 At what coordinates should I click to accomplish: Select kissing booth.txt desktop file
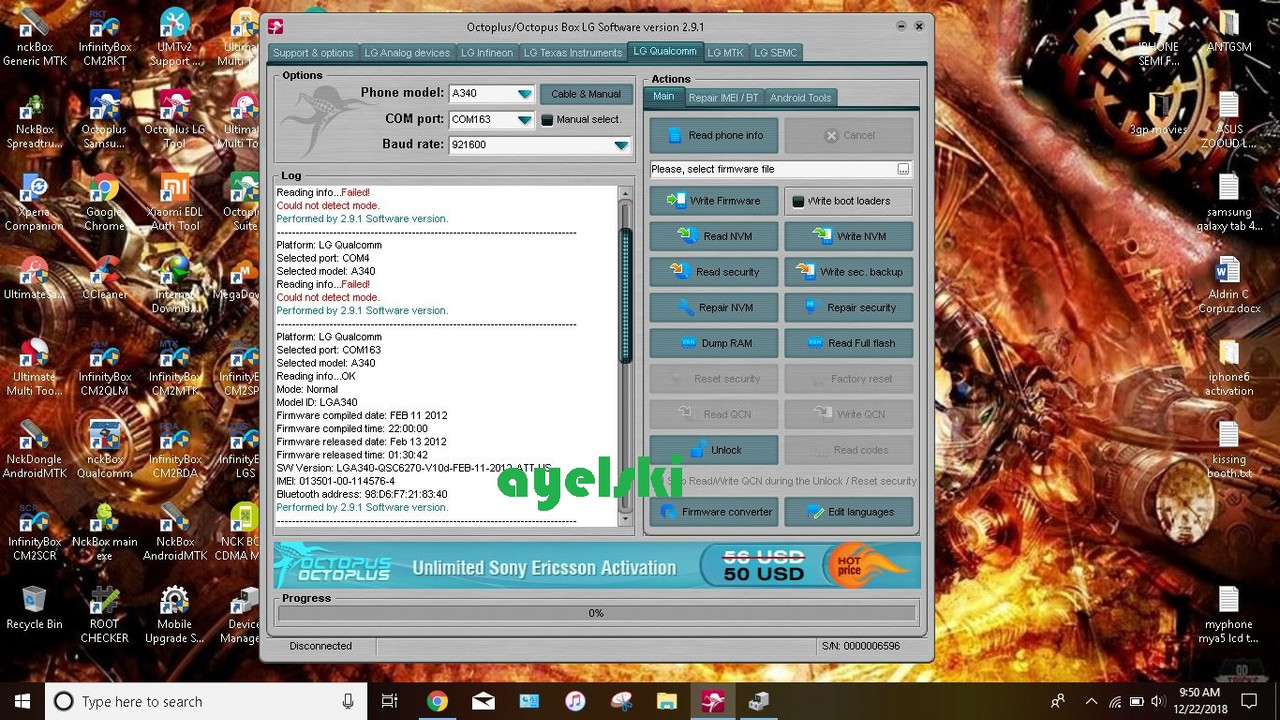point(1228,450)
